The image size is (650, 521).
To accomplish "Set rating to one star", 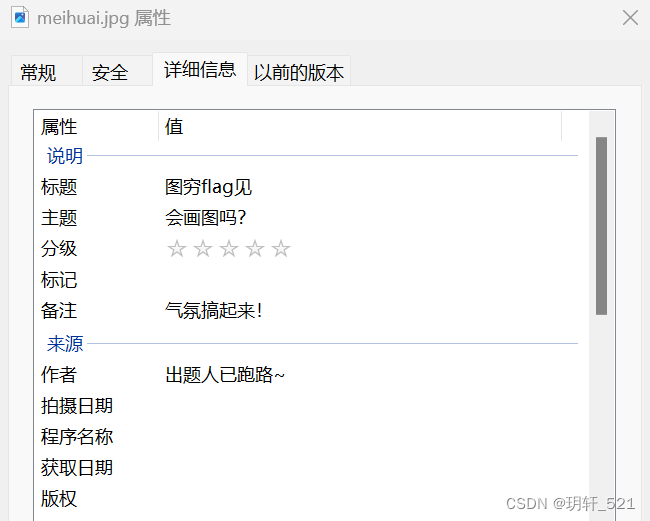I will click(x=177, y=249).
